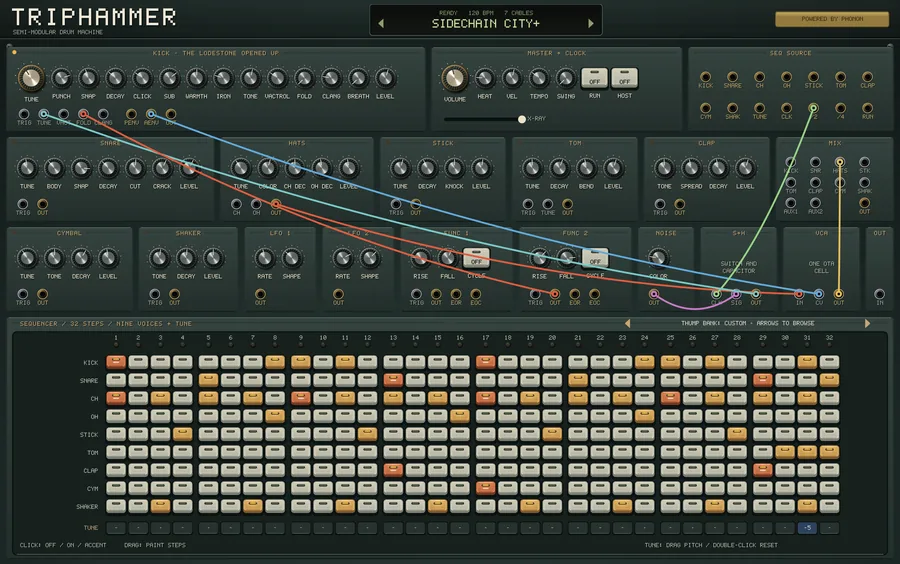The width and height of the screenshot is (900, 564).
Task: Click the Tom BEND knob
Action: coord(586,168)
